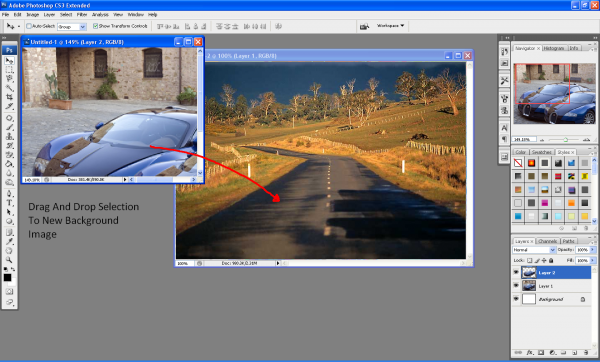Expand the Workspace dropdown
The image size is (600, 362).
(x=390, y=26)
